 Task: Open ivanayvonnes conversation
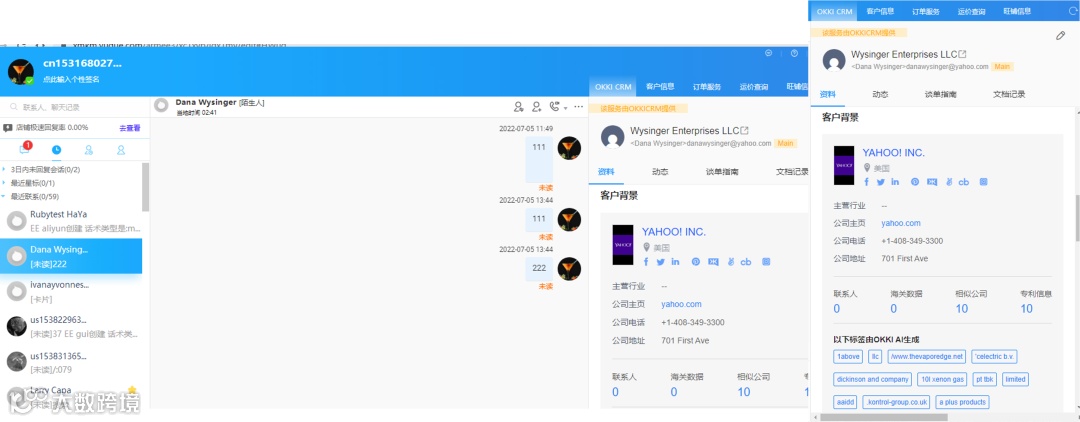click(x=72, y=291)
